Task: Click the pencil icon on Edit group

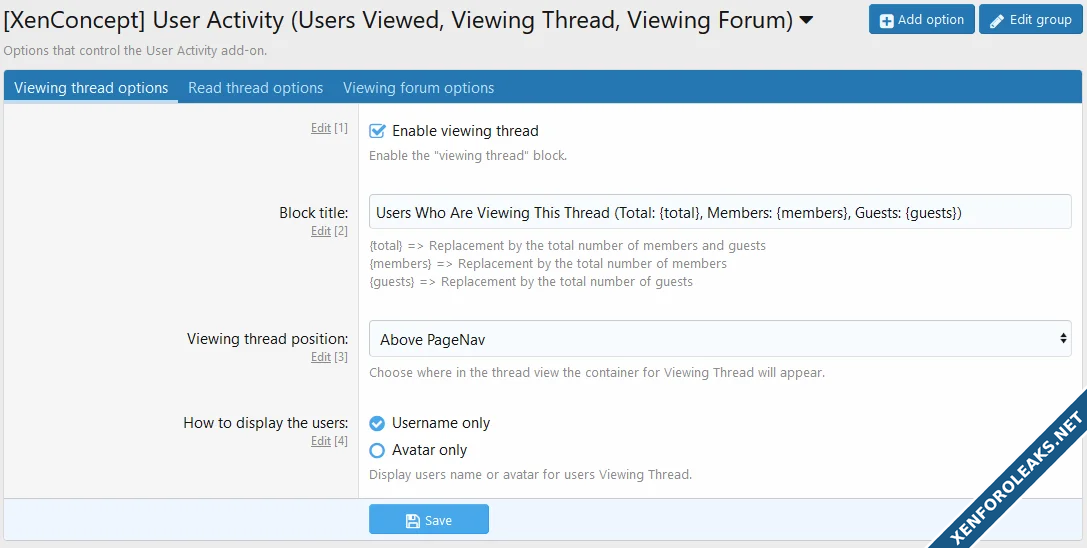Action: tap(996, 20)
